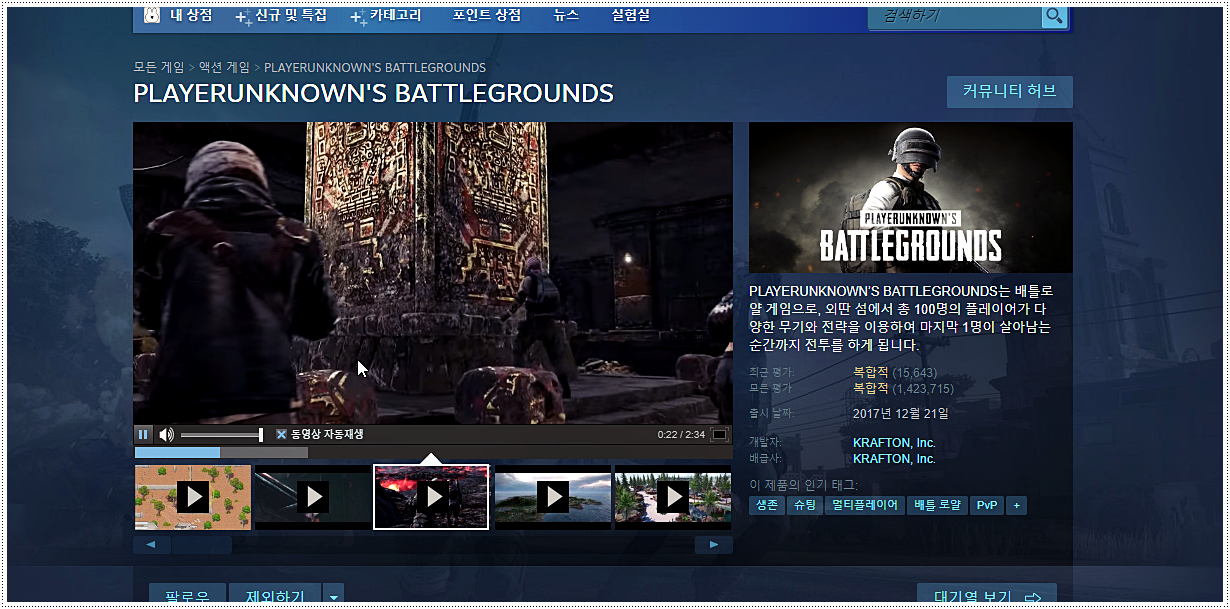1230x609 pixels.
Task: Play the second dark thumbnail video
Action: 312,497
